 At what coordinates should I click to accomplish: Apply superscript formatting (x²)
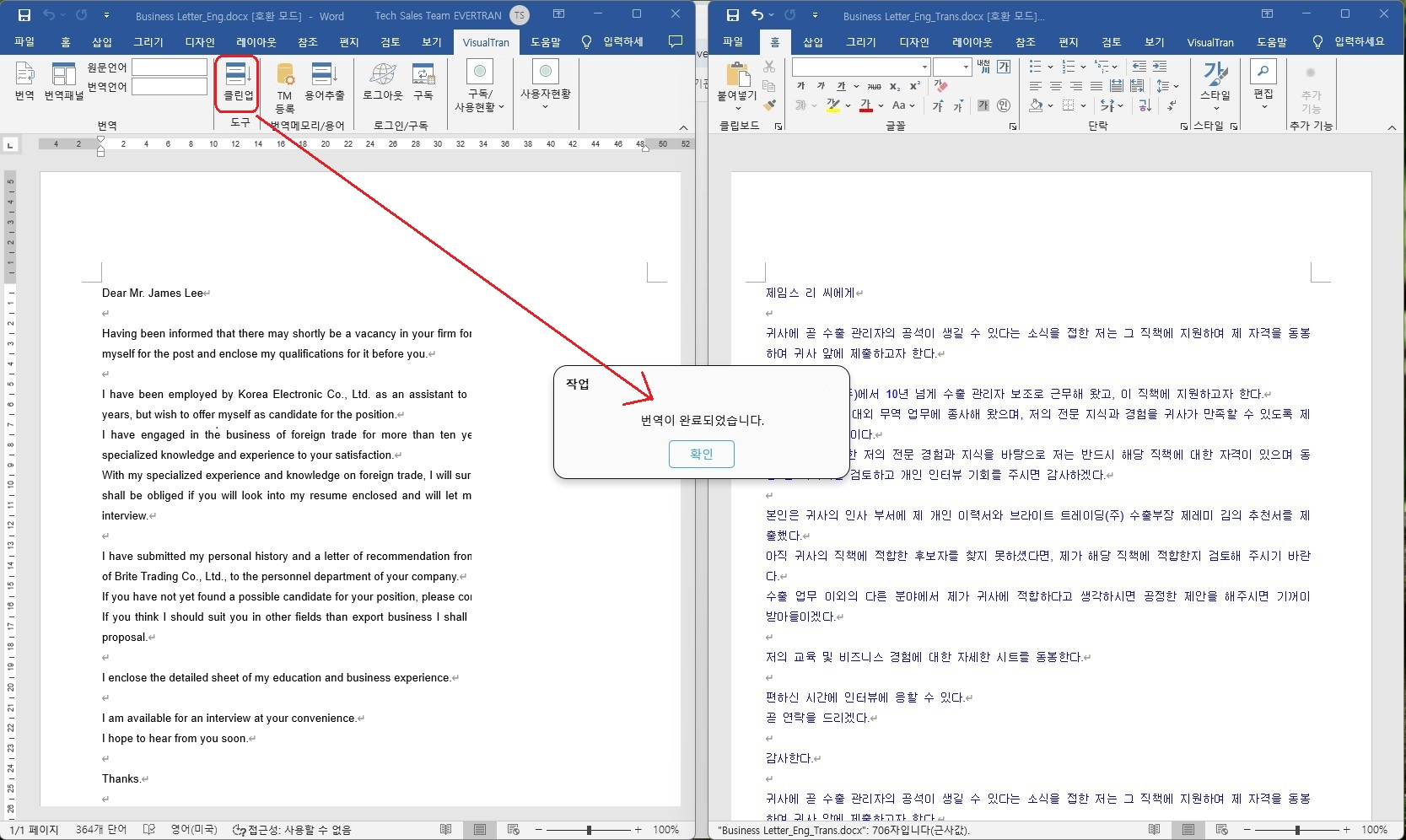click(914, 86)
